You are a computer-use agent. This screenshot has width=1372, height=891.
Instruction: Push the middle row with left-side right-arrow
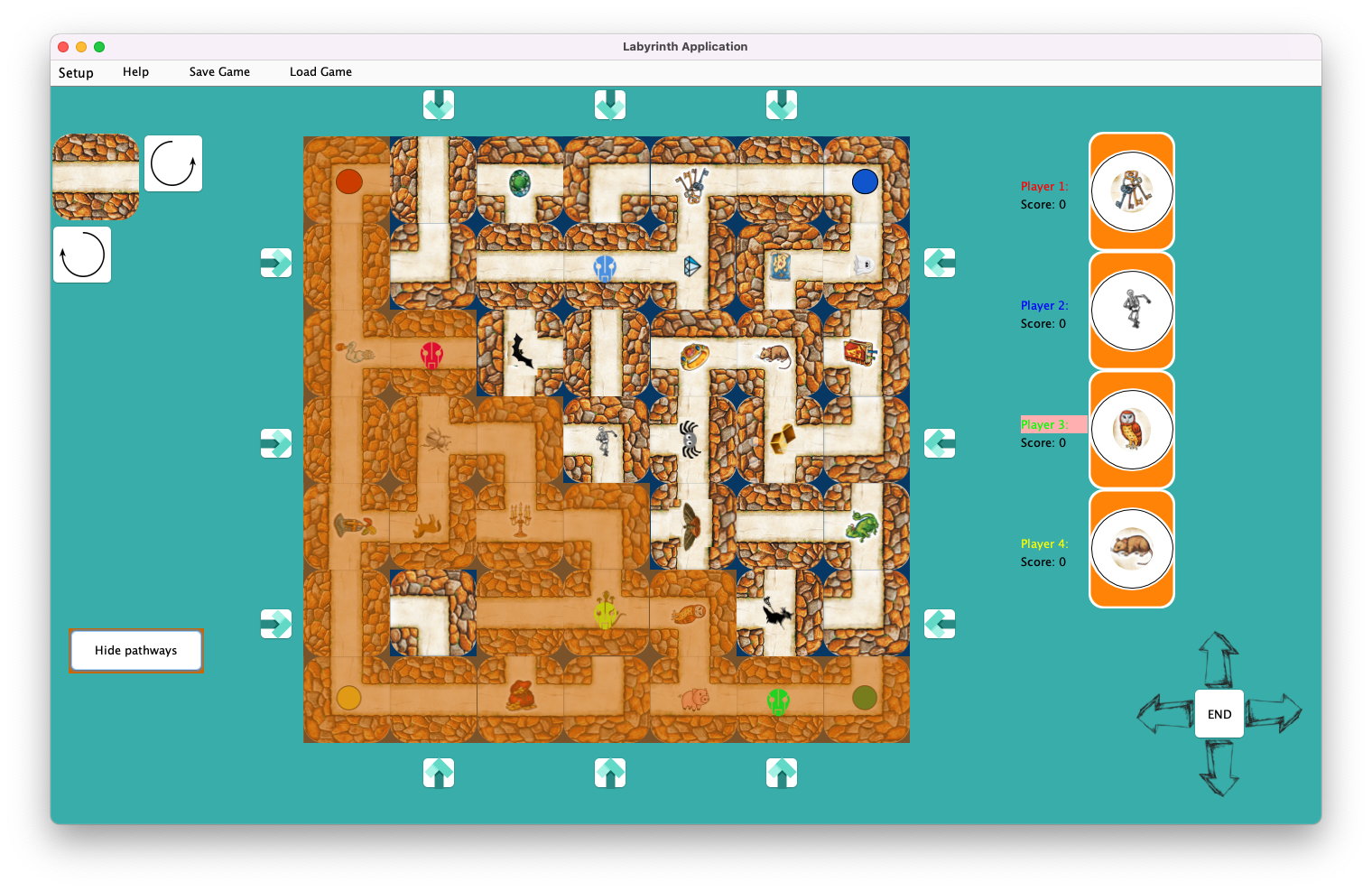click(276, 443)
